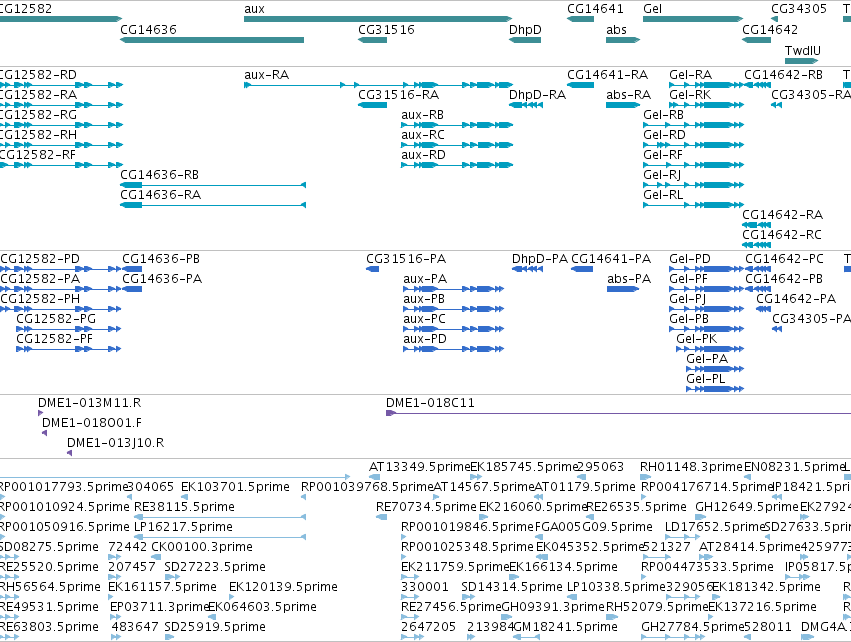
Task: Select EST EK120139.5prime label
Action: [x=283, y=587]
